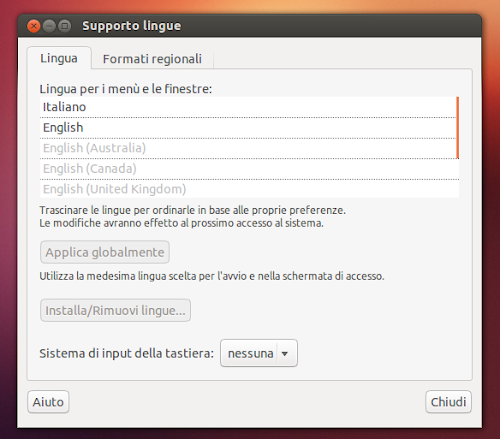Select English (Canada) row

pyautogui.click(x=249, y=169)
